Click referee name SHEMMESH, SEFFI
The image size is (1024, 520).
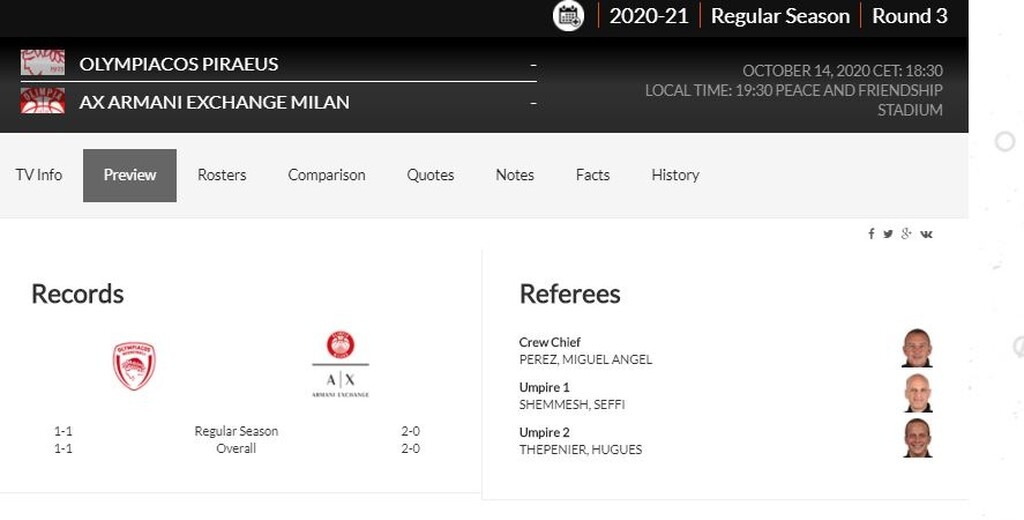point(572,404)
